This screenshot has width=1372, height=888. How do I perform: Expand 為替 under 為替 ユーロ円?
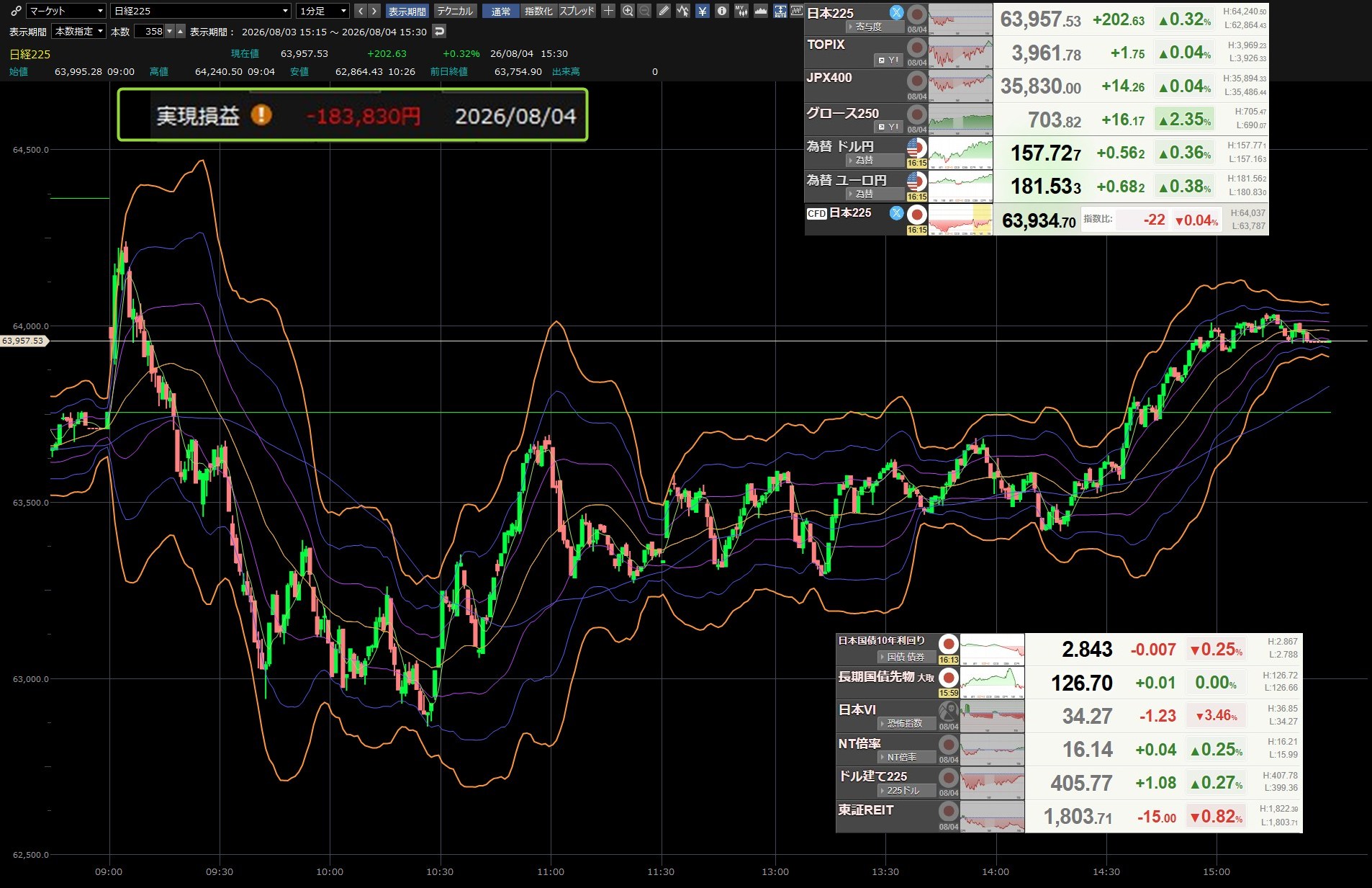point(874,194)
